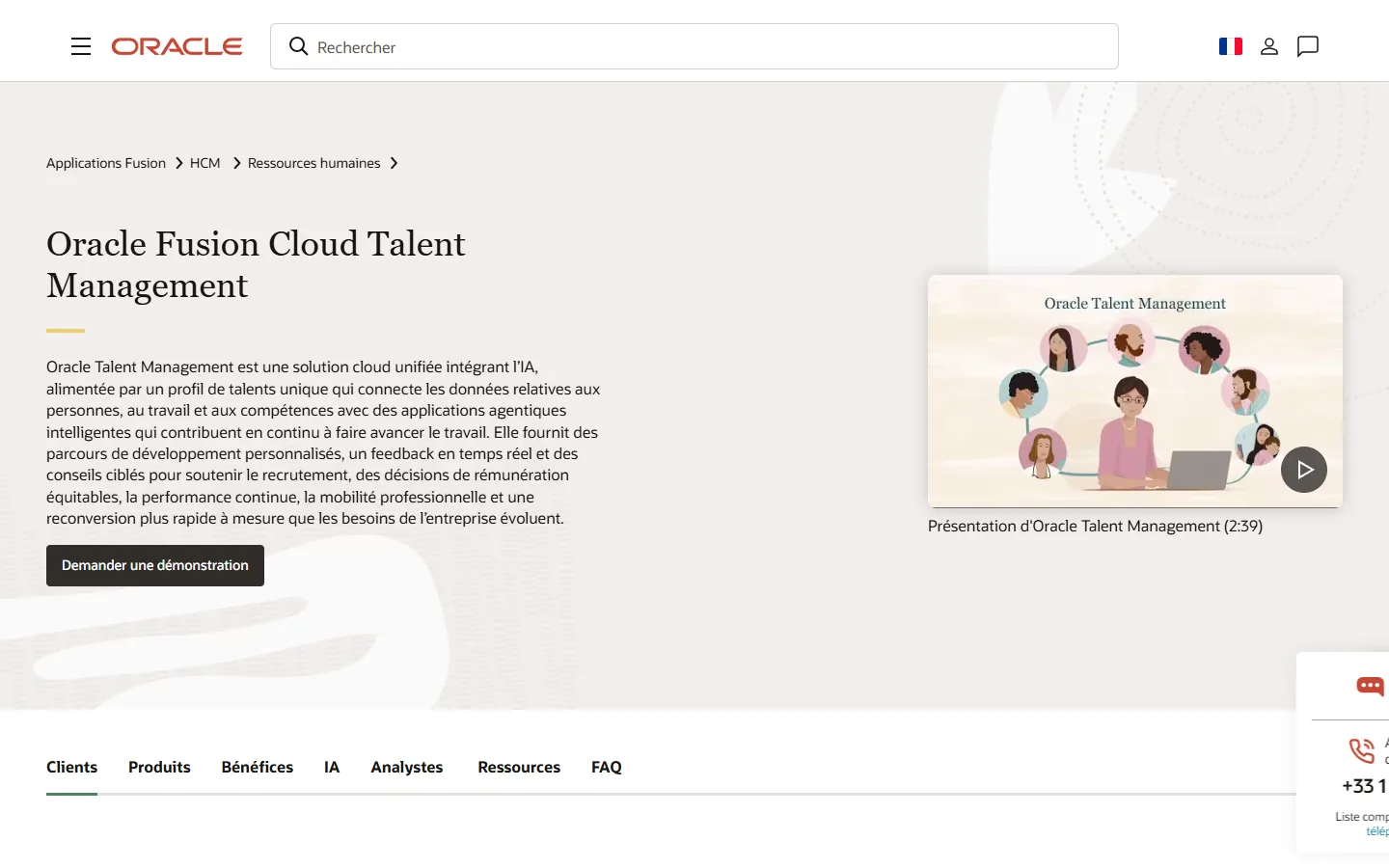Viewport: 1389px width, 868px height.
Task: Open the user account icon
Action: point(1269,46)
